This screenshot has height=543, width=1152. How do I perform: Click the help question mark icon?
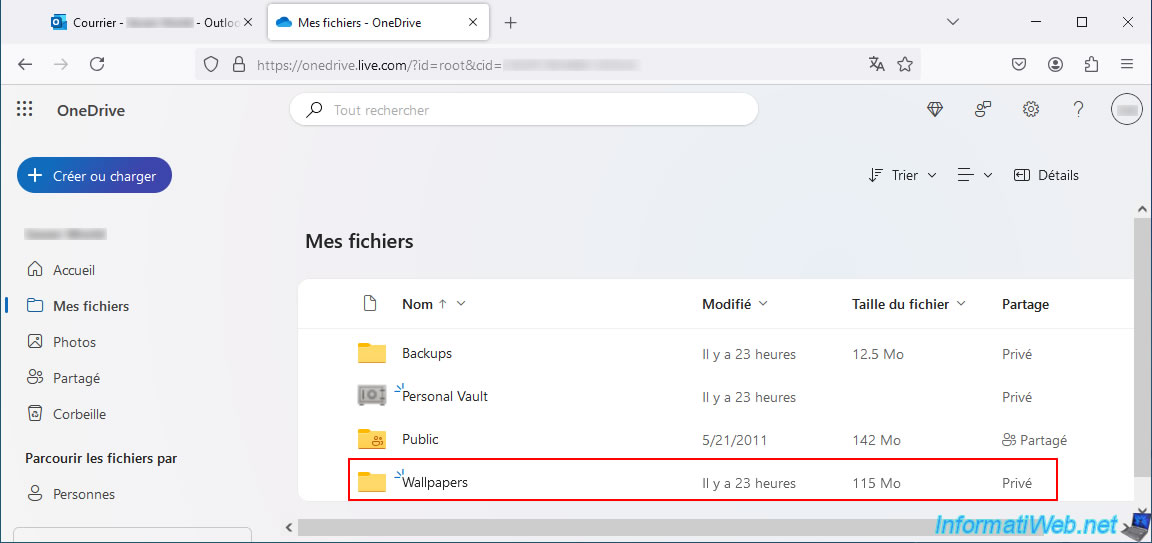[1079, 109]
